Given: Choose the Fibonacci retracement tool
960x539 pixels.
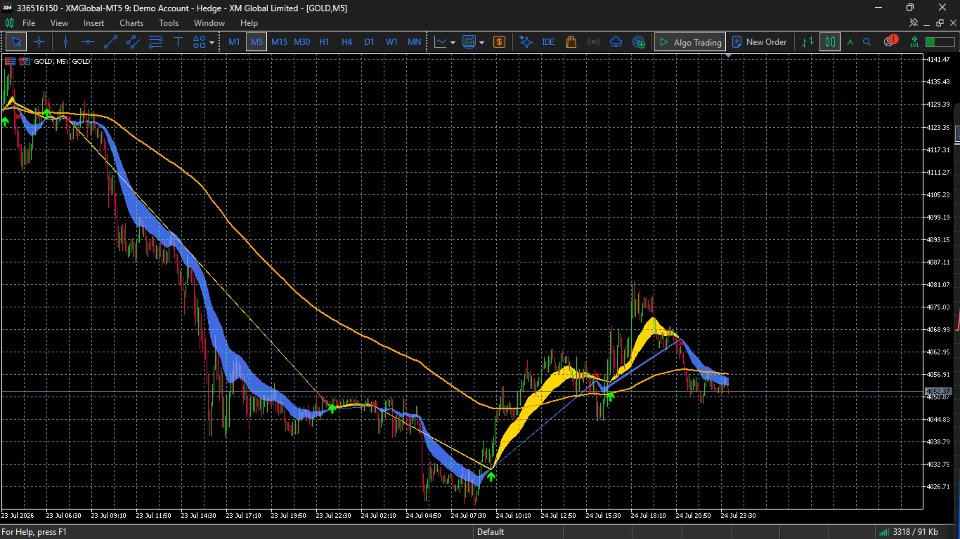Looking at the screenshot, I should pos(156,42).
